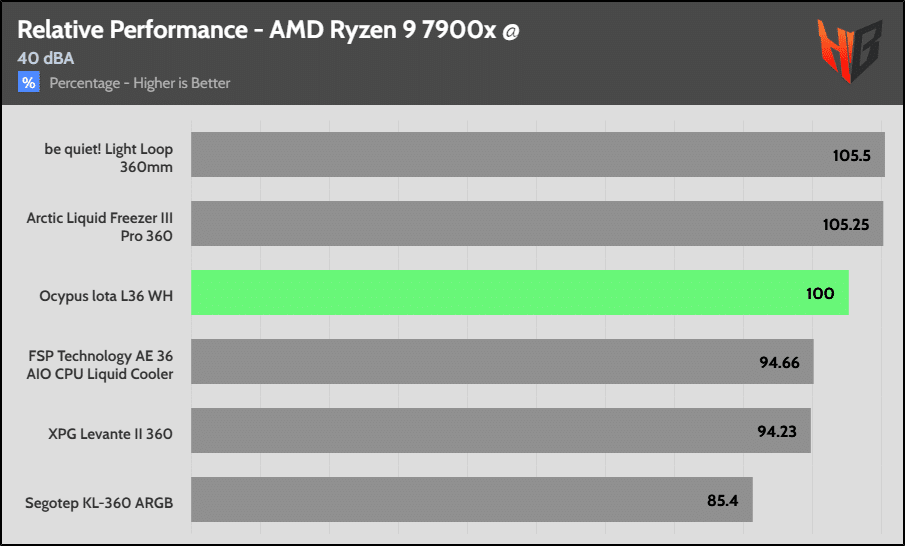Click the 105.5 value label
This screenshot has width=905, height=546.
pyautogui.click(x=851, y=155)
